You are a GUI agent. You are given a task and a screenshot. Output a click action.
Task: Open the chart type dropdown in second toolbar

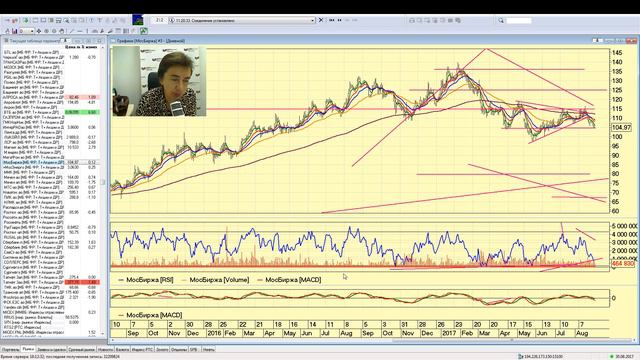click(x=27, y=31)
